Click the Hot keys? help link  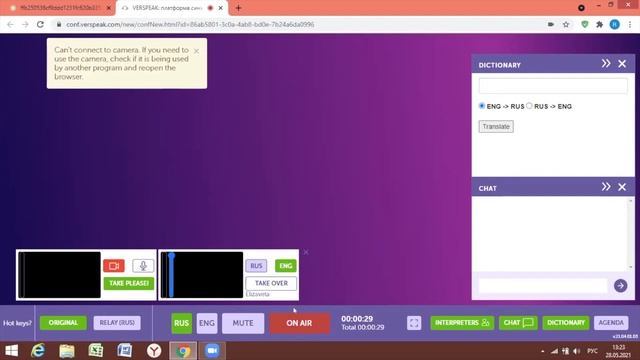point(17,323)
